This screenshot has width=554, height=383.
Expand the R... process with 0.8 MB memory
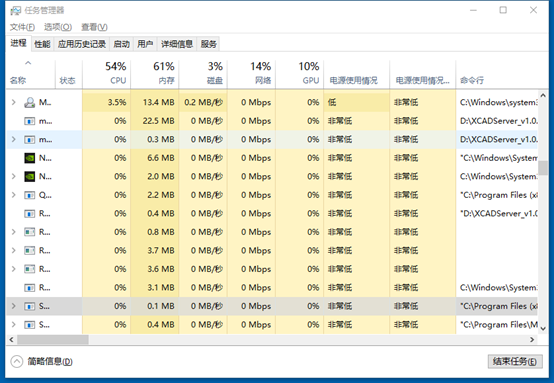tap(13, 232)
